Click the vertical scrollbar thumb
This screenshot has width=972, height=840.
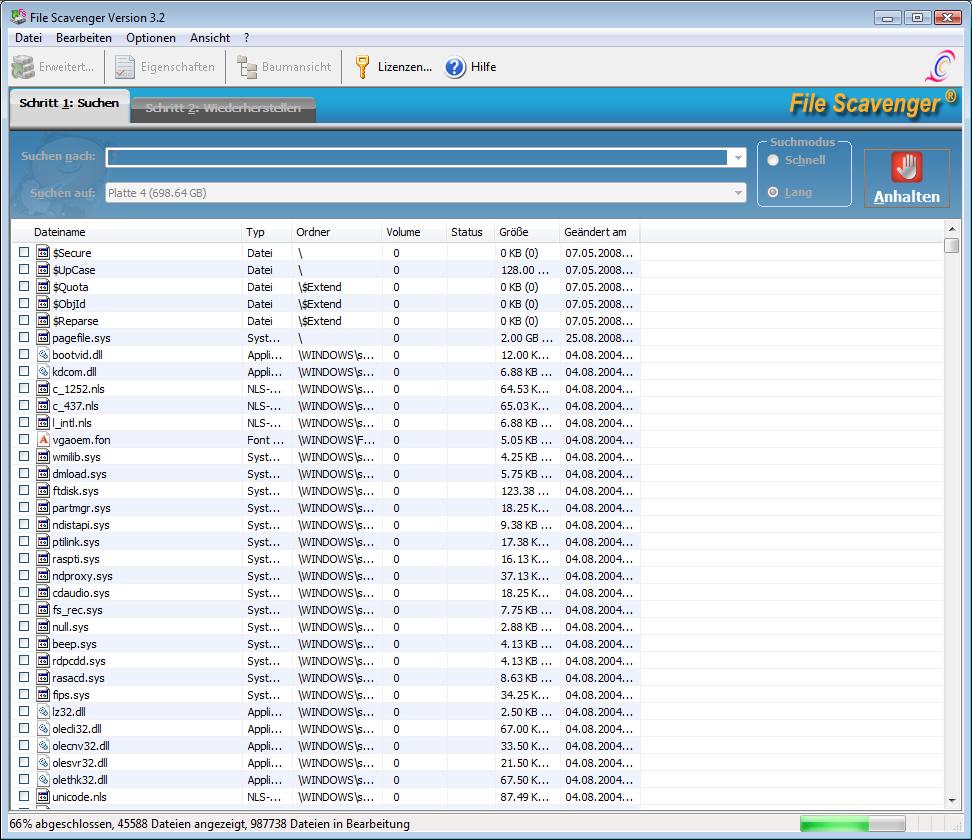pyautogui.click(x=952, y=245)
